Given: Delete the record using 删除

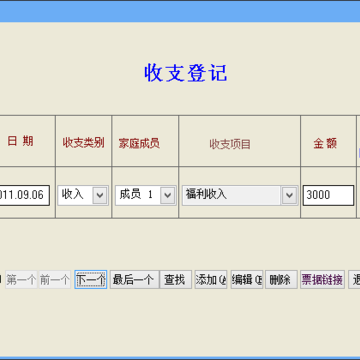Looking at the screenshot, I should pos(281,280).
